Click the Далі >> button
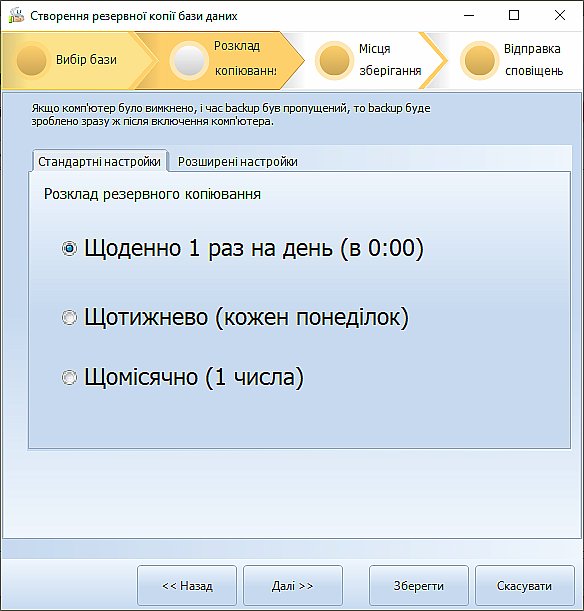 click(293, 586)
